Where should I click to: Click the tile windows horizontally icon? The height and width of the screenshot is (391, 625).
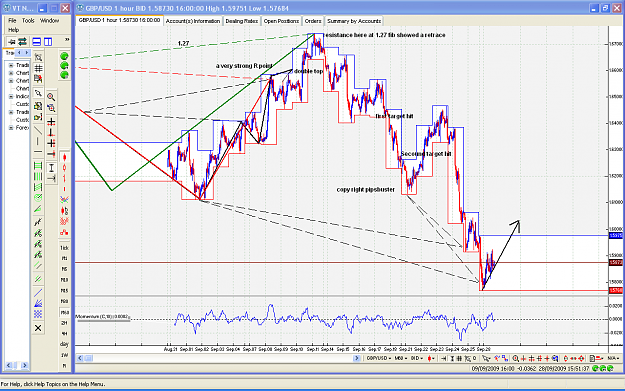(x=37, y=41)
